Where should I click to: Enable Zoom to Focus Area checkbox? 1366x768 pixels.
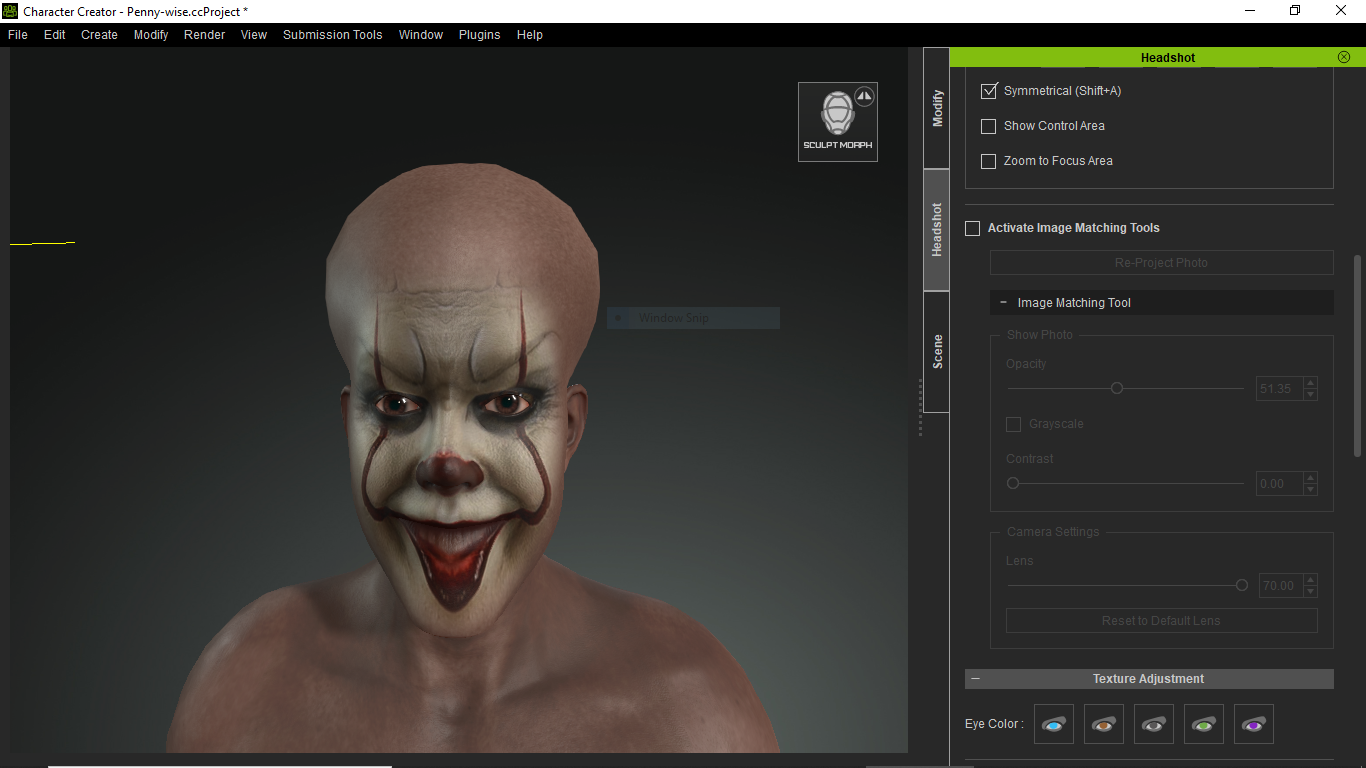(x=989, y=161)
